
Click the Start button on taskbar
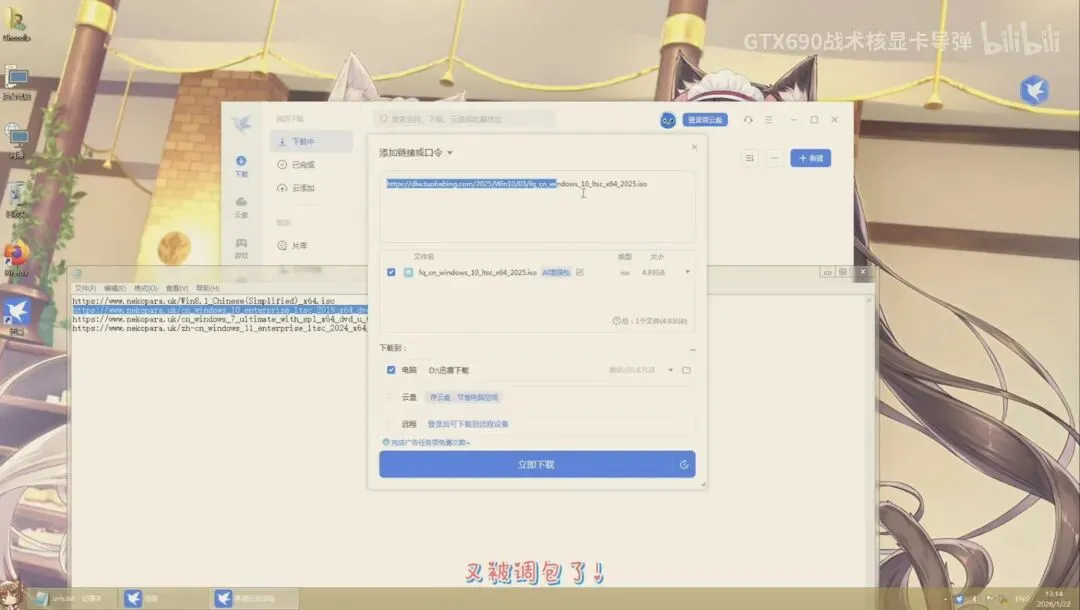[x=12, y=596]
